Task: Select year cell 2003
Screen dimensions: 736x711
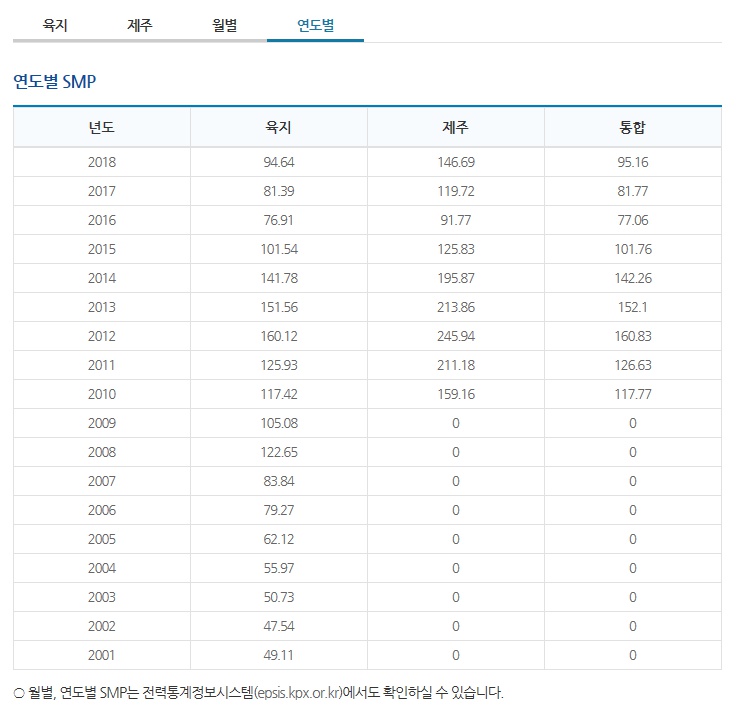Action: [x=101, y=597]
